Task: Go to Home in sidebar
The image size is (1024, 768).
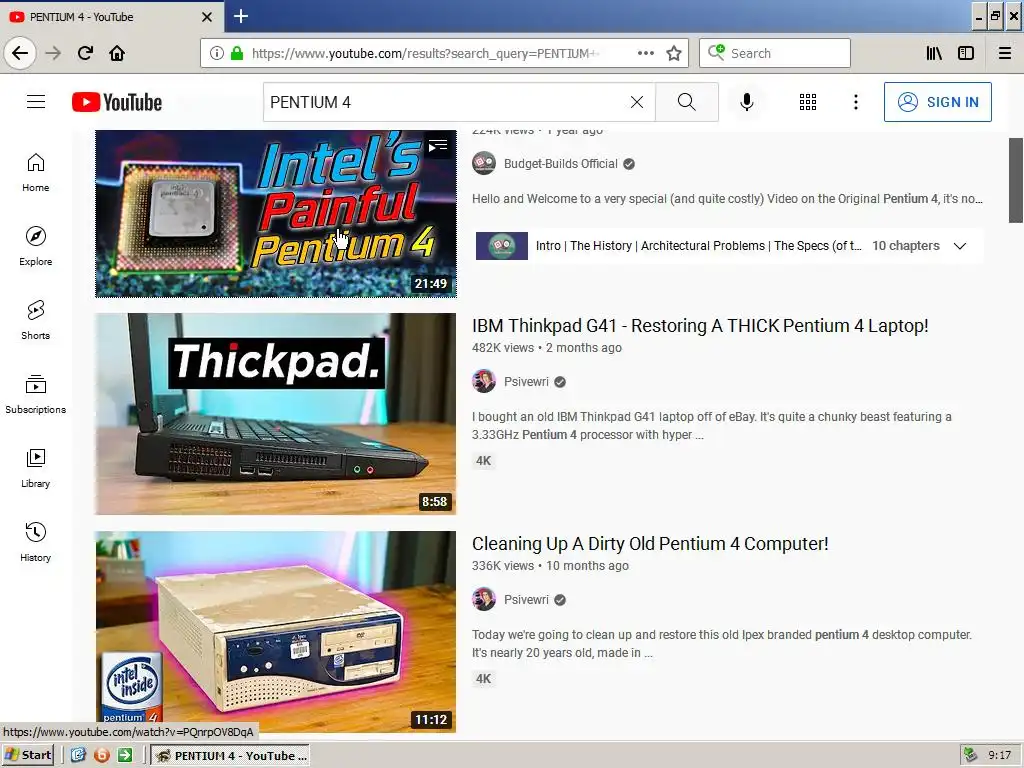Action: pos(36,172)
